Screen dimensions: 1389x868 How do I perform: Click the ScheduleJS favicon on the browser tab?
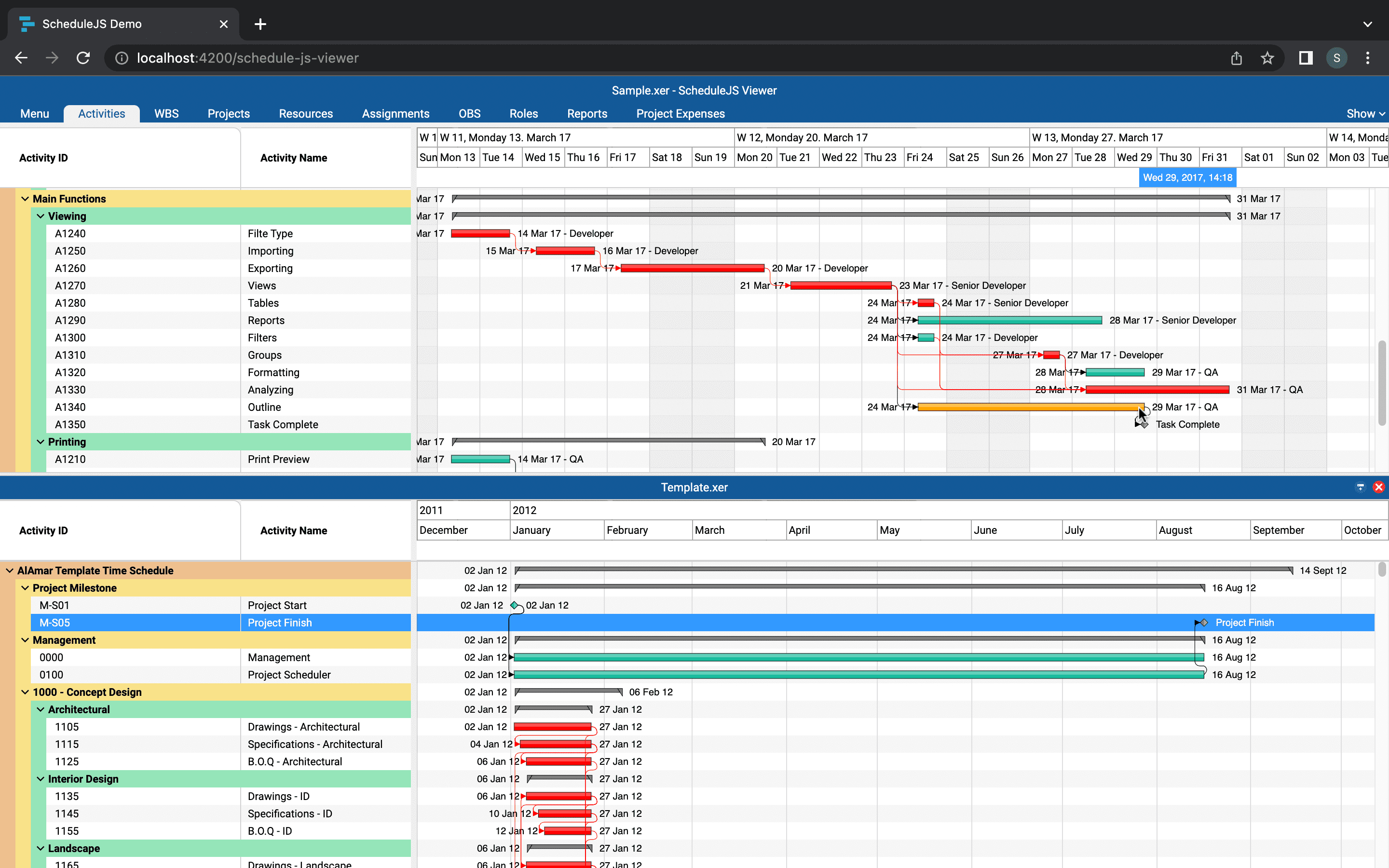[x=27, y=24]
